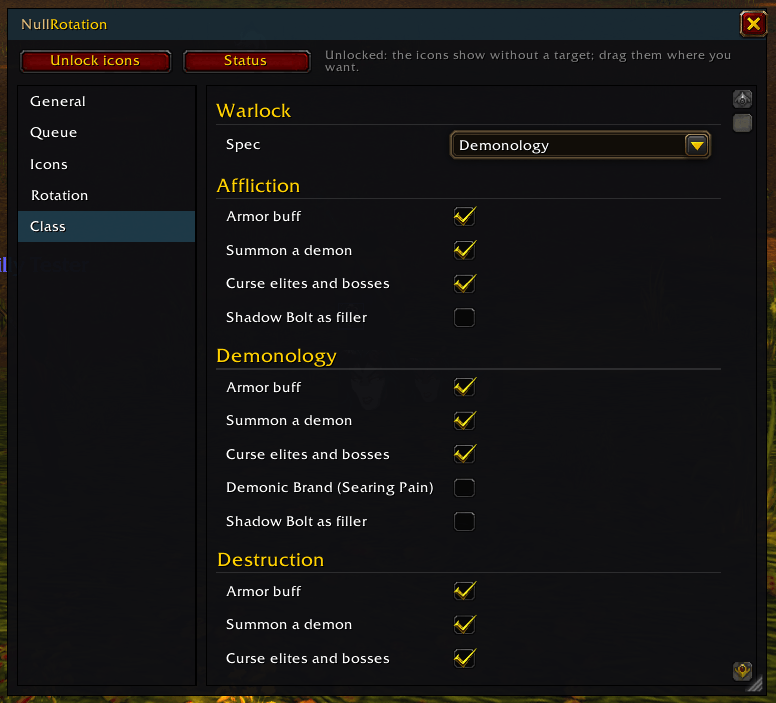
Task: Click the NullRotation window title
Action: click(x=64, y=24)
